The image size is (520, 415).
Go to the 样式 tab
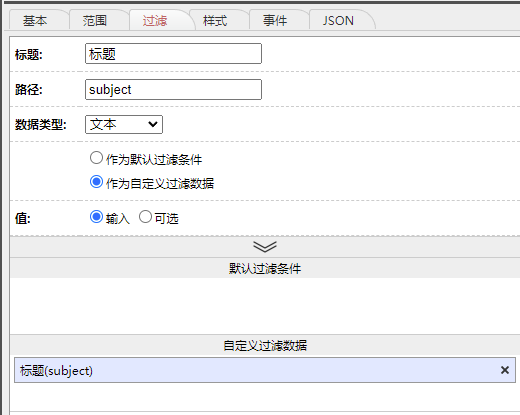click(x=215, y=21)
